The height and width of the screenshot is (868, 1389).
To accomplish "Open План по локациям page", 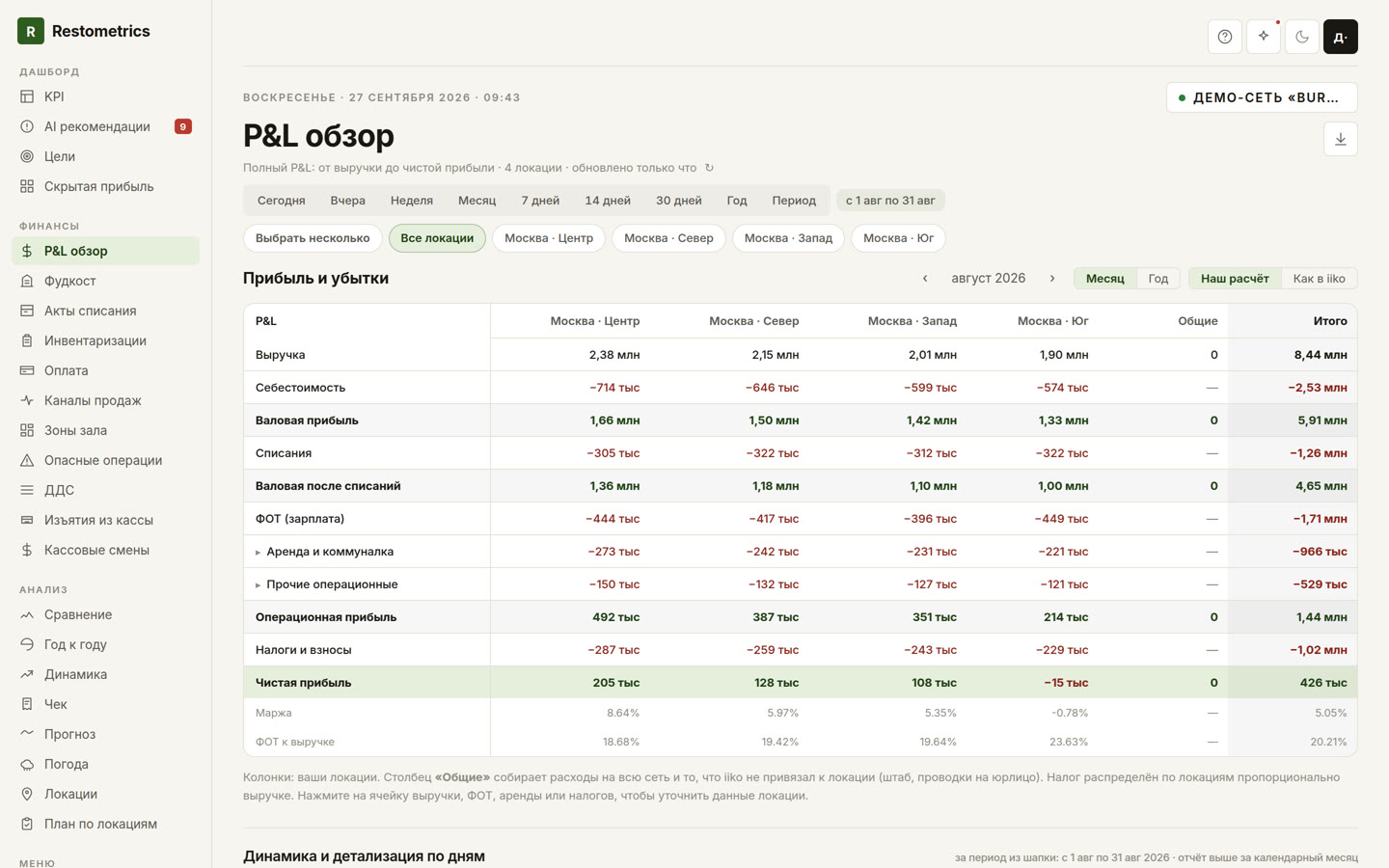I will [106, 824].
